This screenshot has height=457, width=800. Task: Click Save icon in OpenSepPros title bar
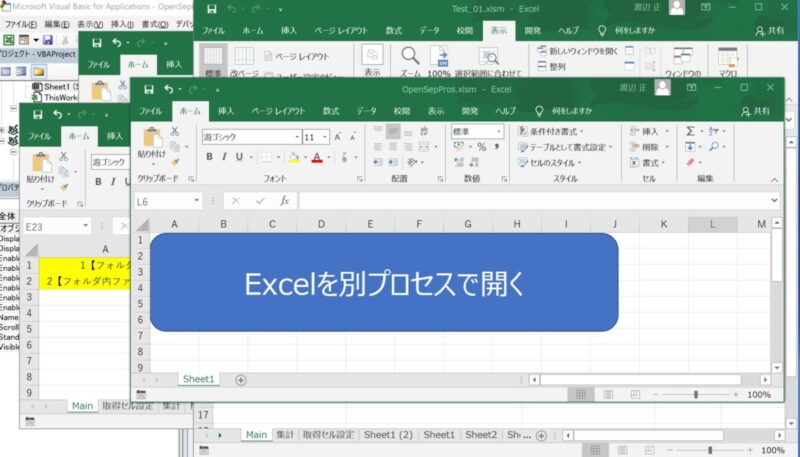point(148,89)
